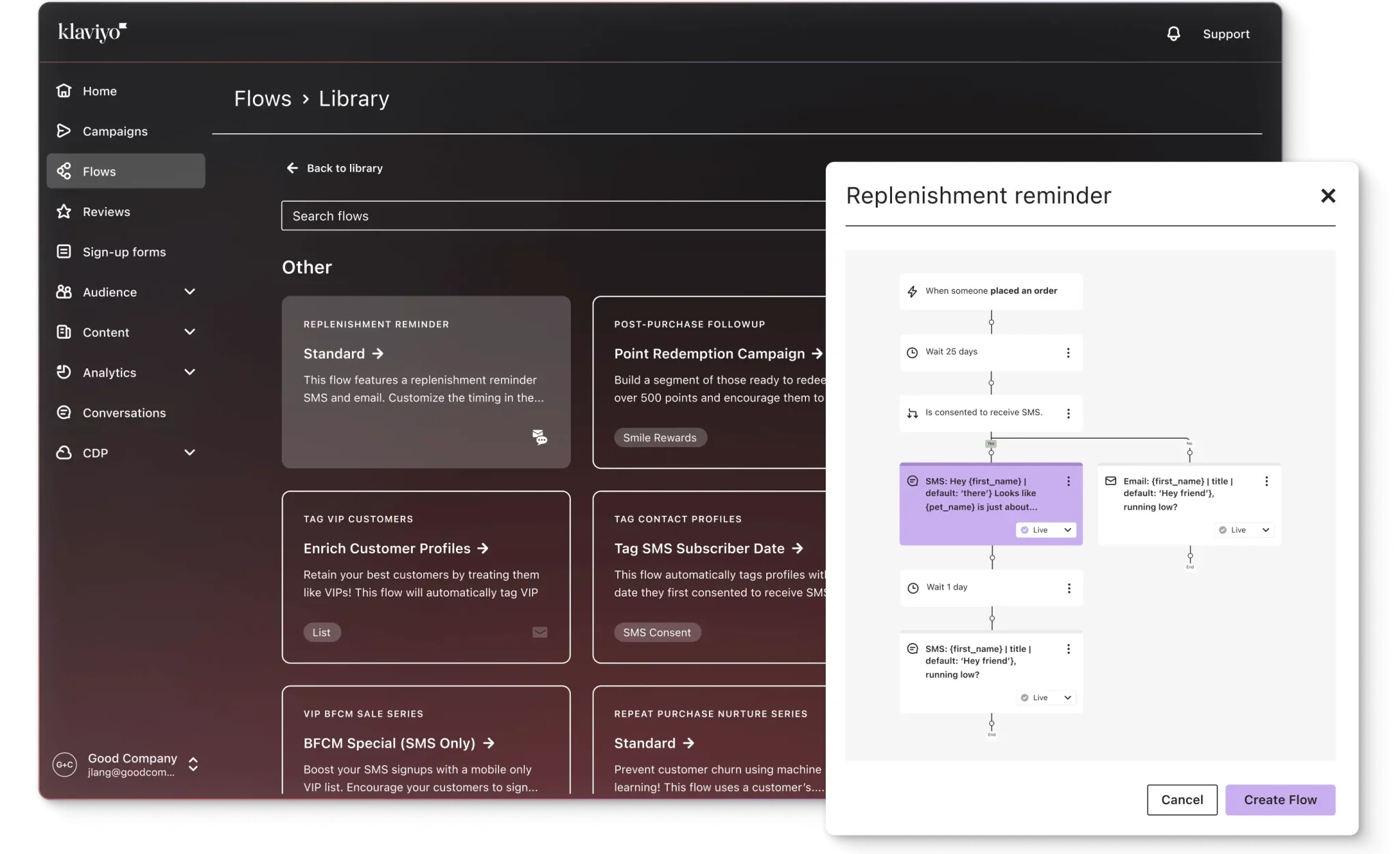Click the Home house icon

64,90
